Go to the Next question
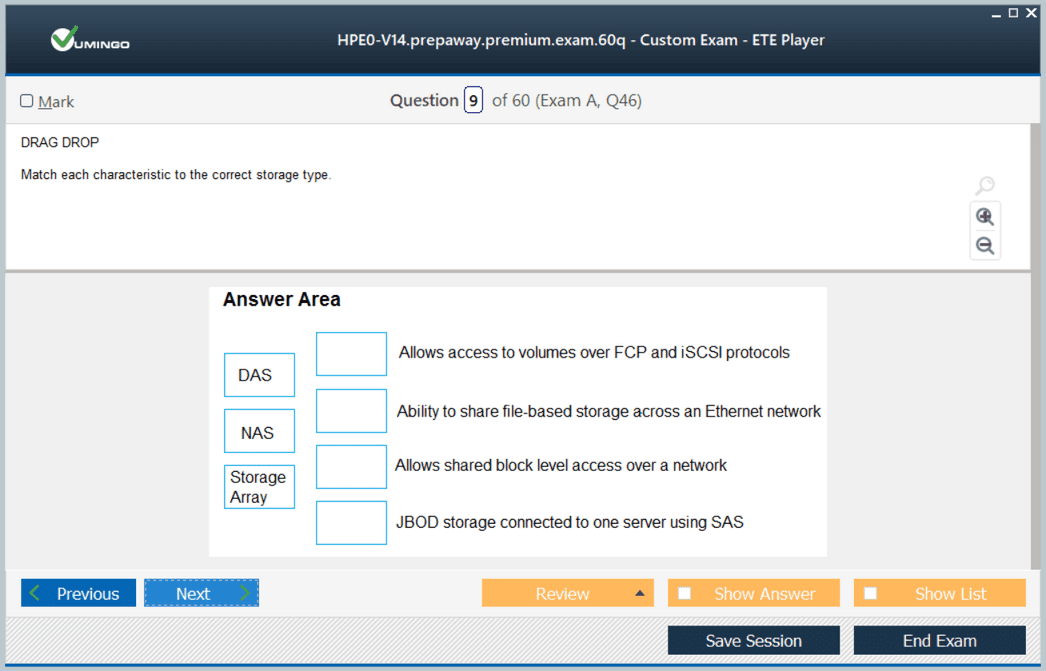 pos(201,593)
